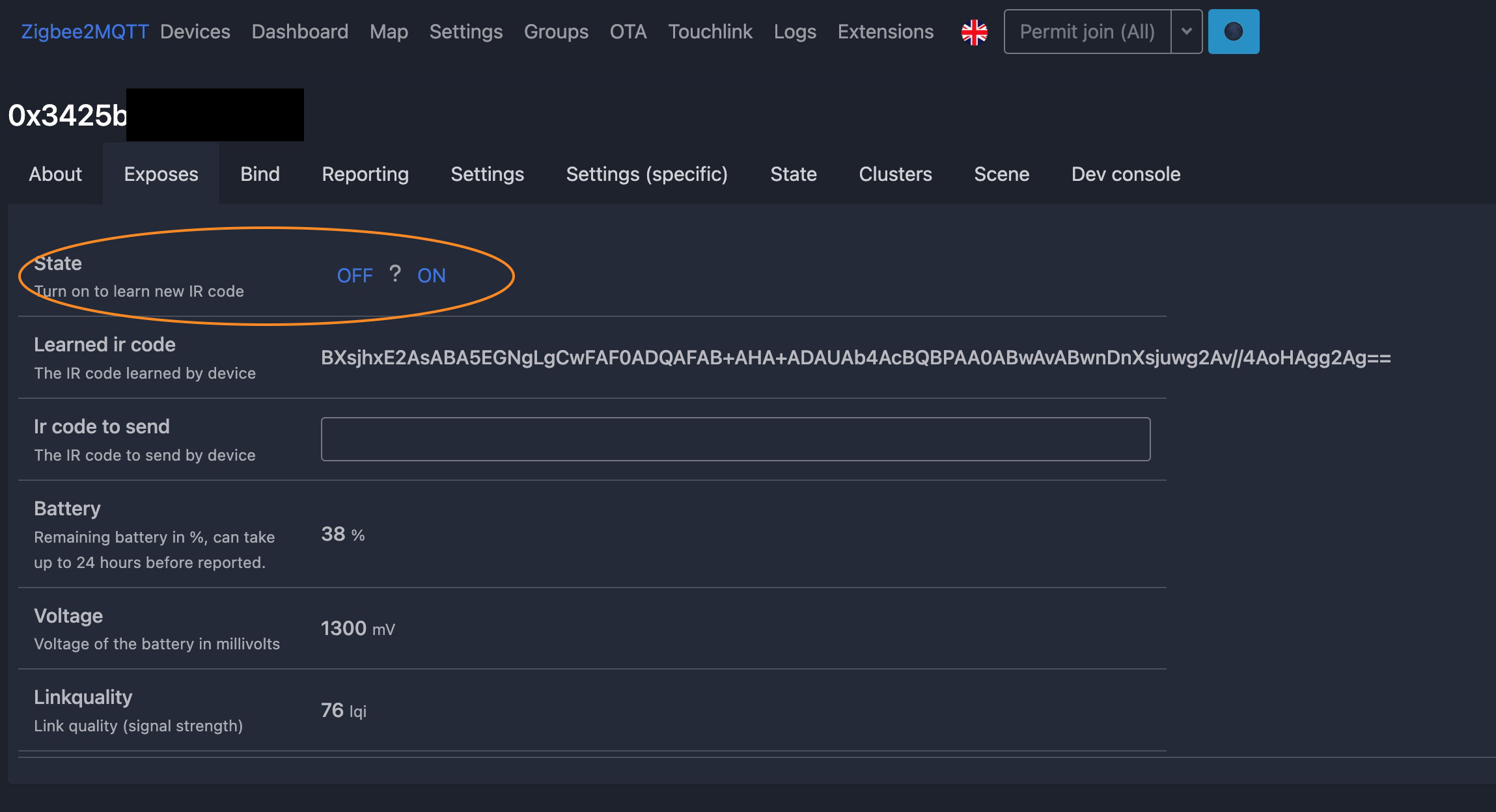Click the Permit join (All) button
Screen dimensions: 1496x812
click(x=1087, y=31)
